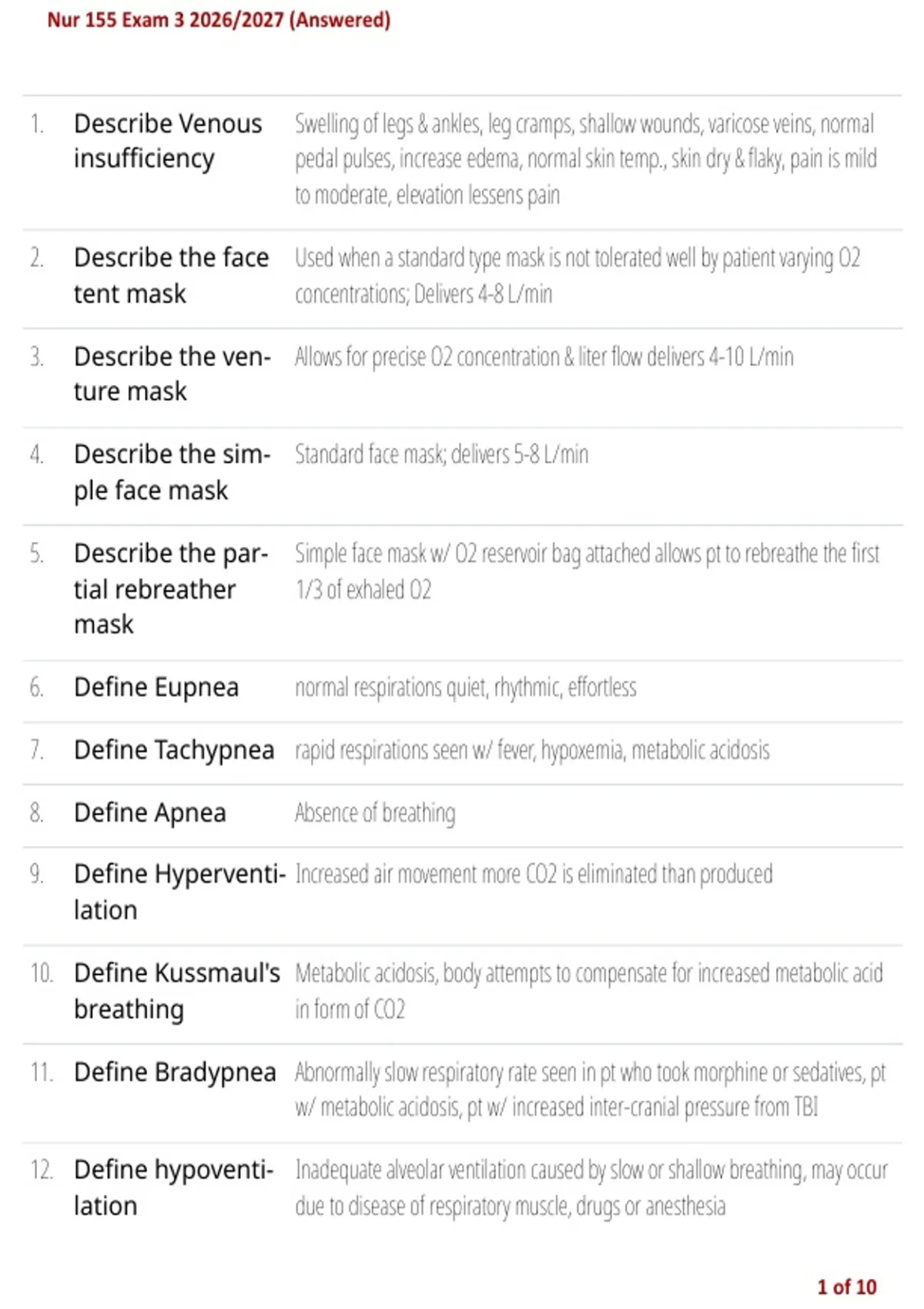Click the 'Absence of breathing' answer text

tap(375, 813)
